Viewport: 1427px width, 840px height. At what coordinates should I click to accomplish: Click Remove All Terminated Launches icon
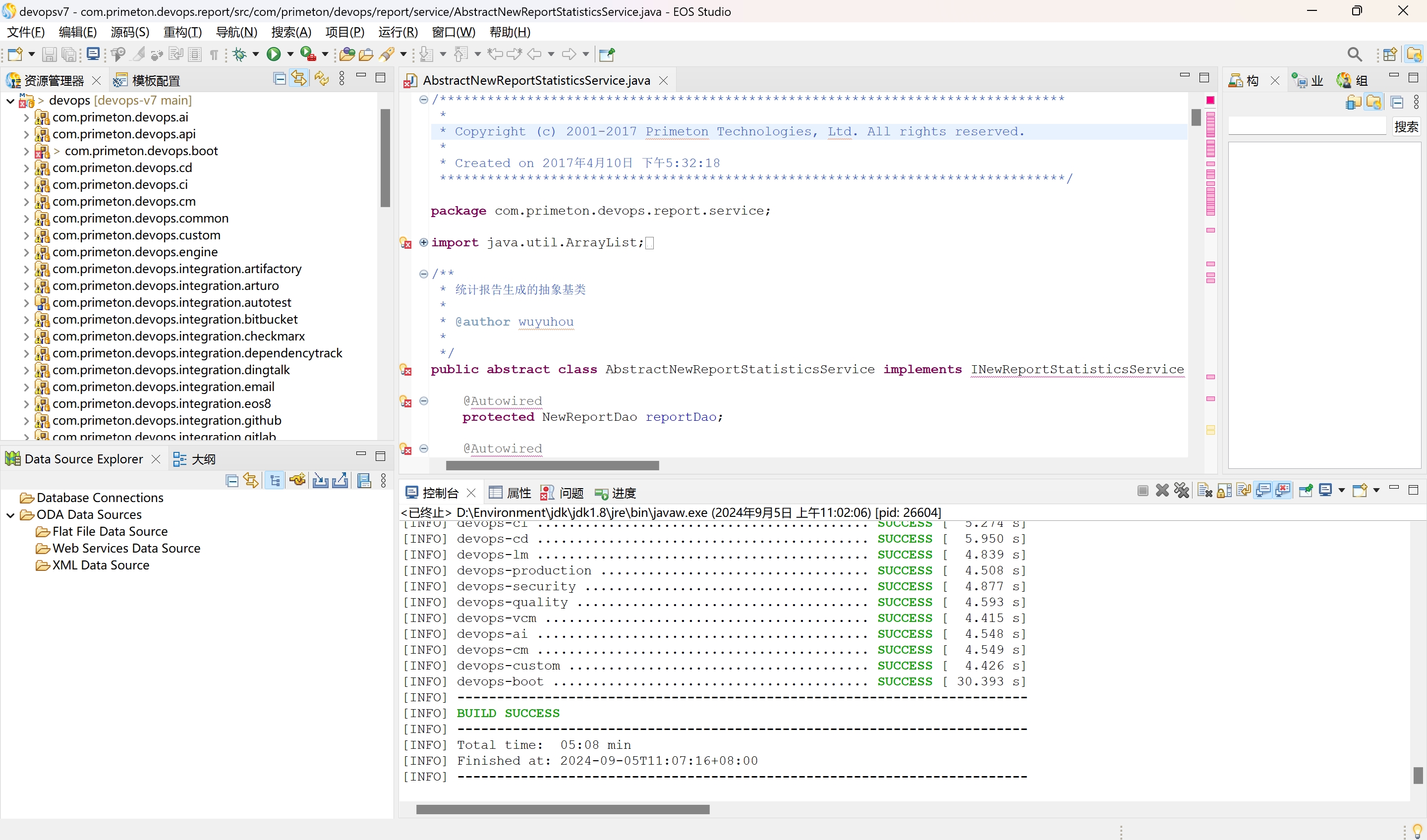1181,490
